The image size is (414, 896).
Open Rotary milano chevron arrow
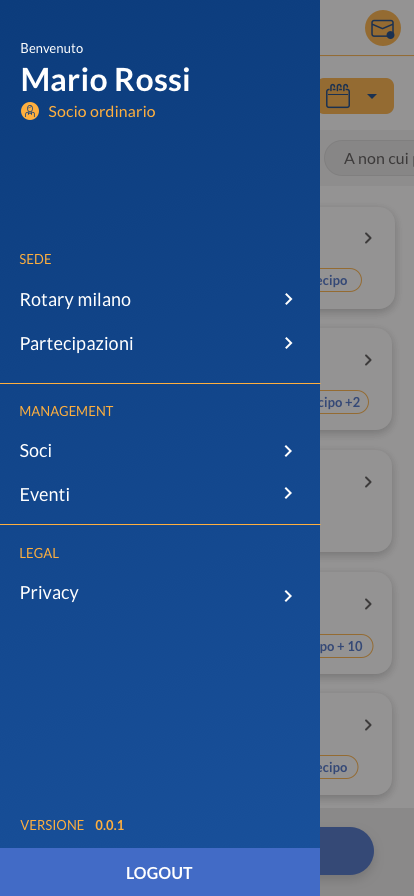pos(289,299)
